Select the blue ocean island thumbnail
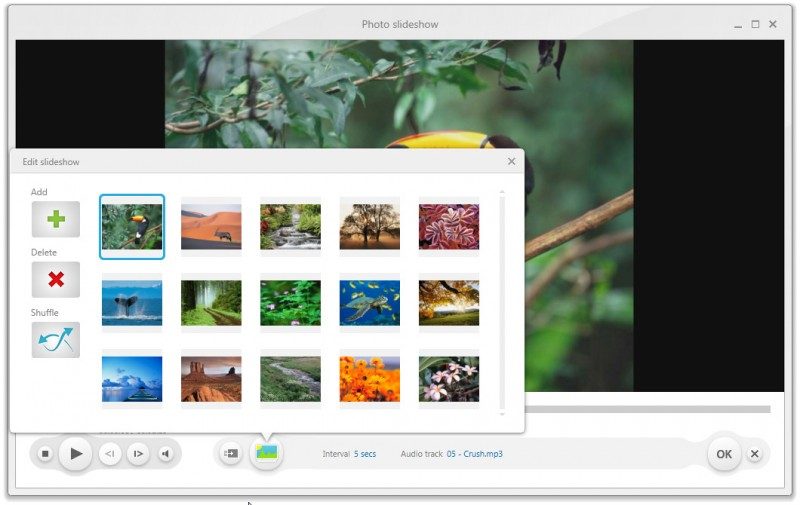This screenshot has height=505, width=800. (132, 378)
